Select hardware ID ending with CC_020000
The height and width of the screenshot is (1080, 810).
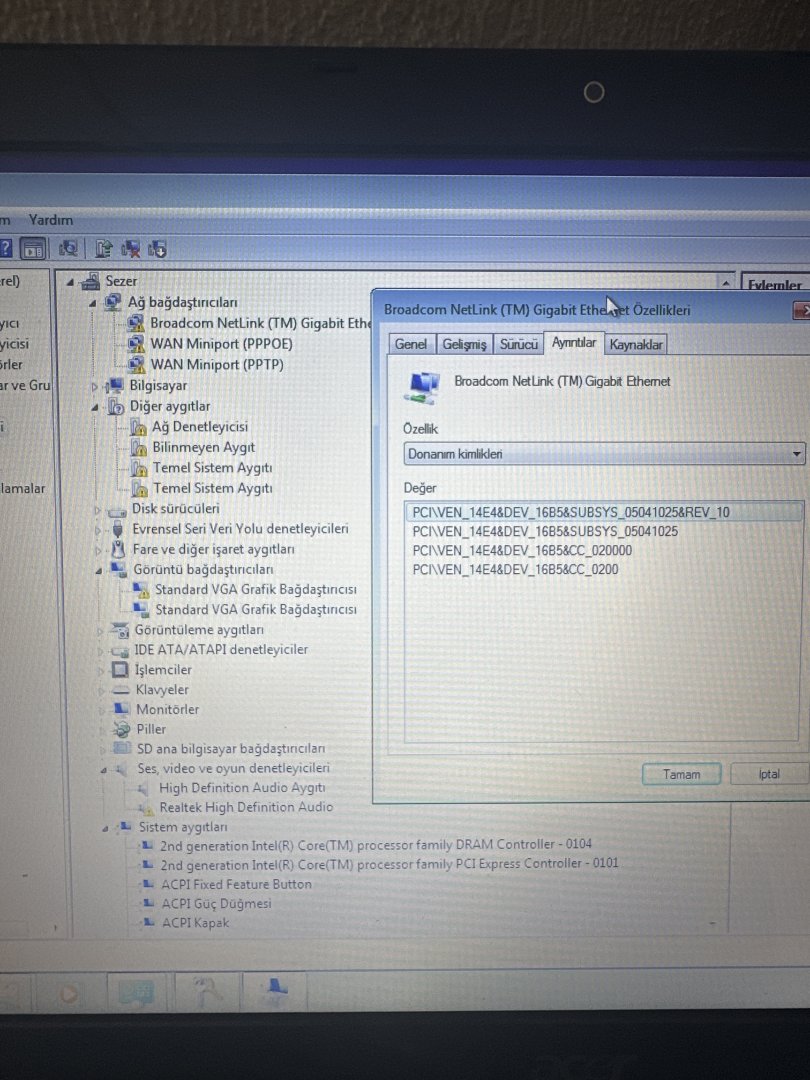(x=522, y=550)
